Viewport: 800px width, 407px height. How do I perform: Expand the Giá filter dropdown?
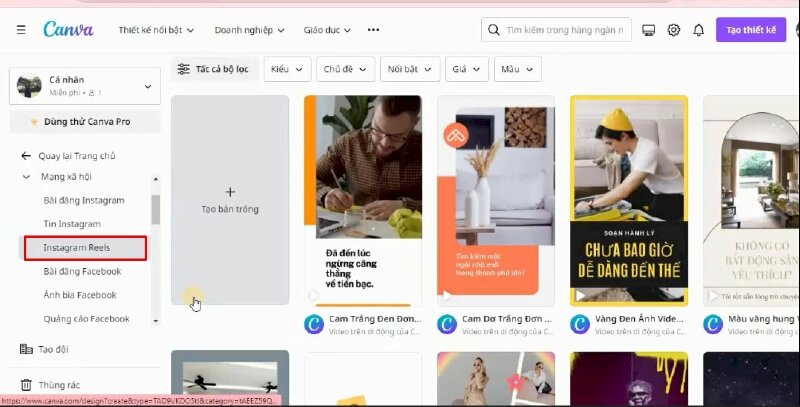pos(466,69)
